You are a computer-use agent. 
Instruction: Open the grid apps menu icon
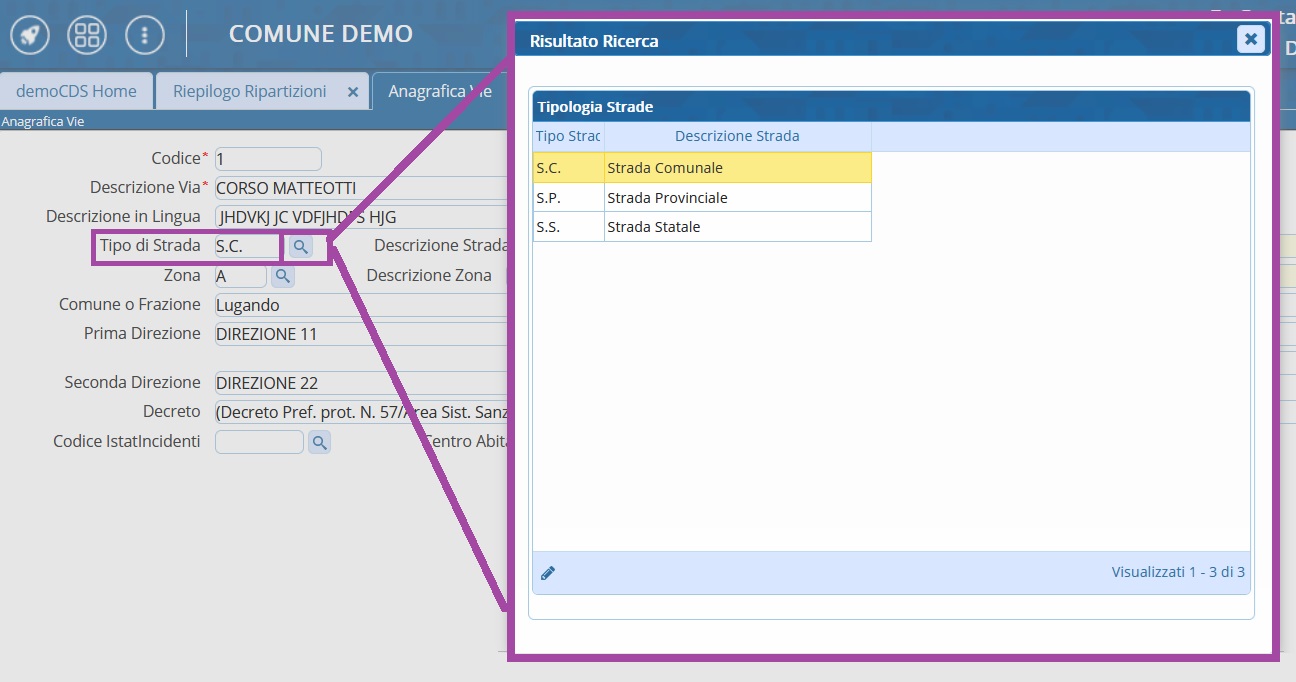pyautogui.click(x=87, y=36)
